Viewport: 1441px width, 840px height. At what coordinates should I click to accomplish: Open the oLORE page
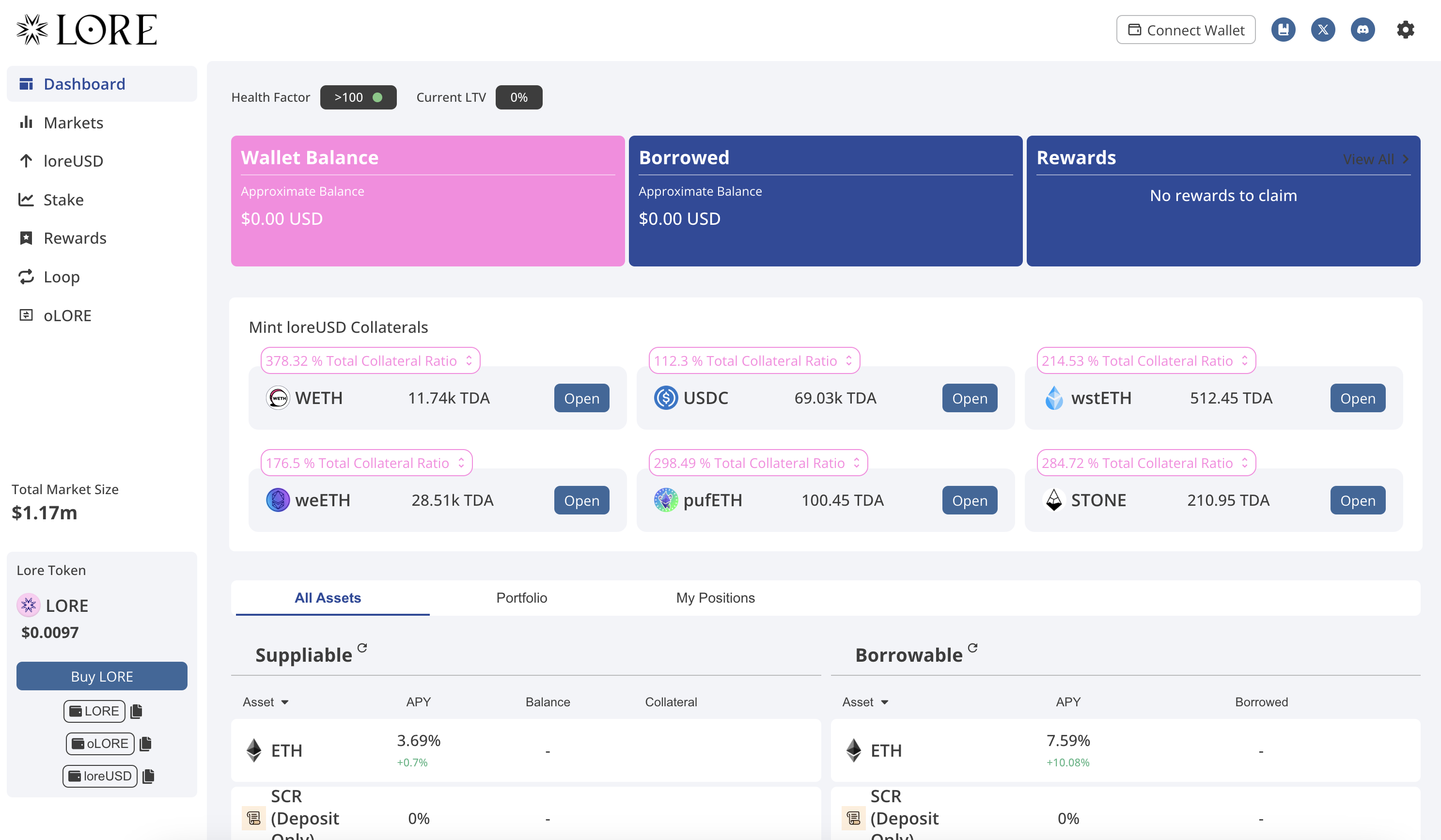coord(102,316)
